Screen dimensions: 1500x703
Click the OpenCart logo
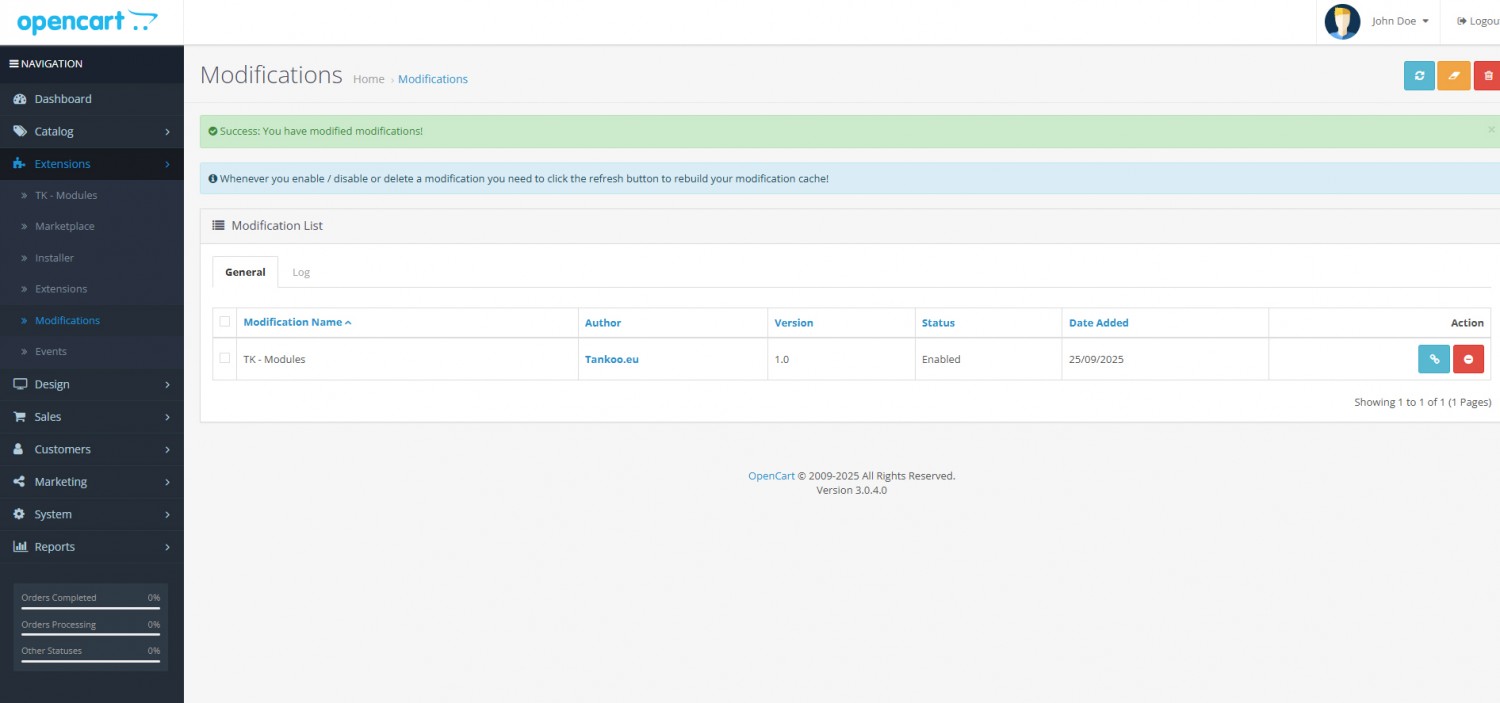87,21
